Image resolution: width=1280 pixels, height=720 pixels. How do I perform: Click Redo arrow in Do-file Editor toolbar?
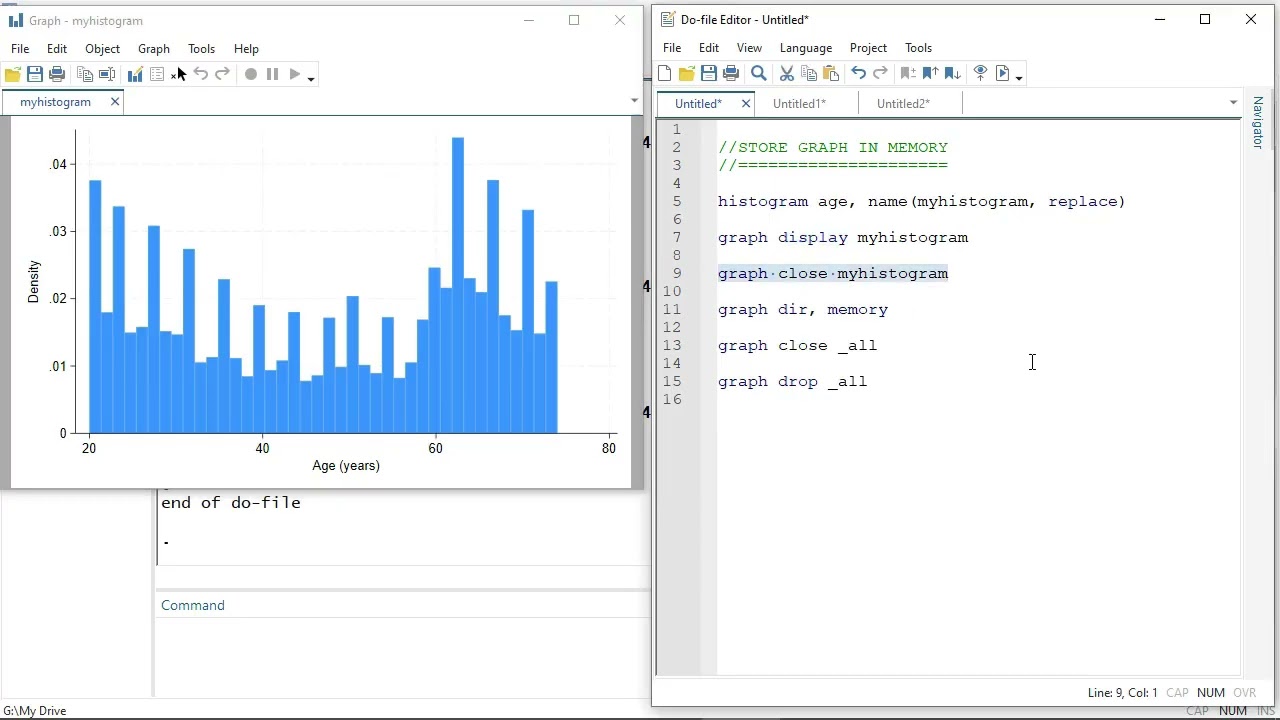pyautogui.click(x=880, y=73)
